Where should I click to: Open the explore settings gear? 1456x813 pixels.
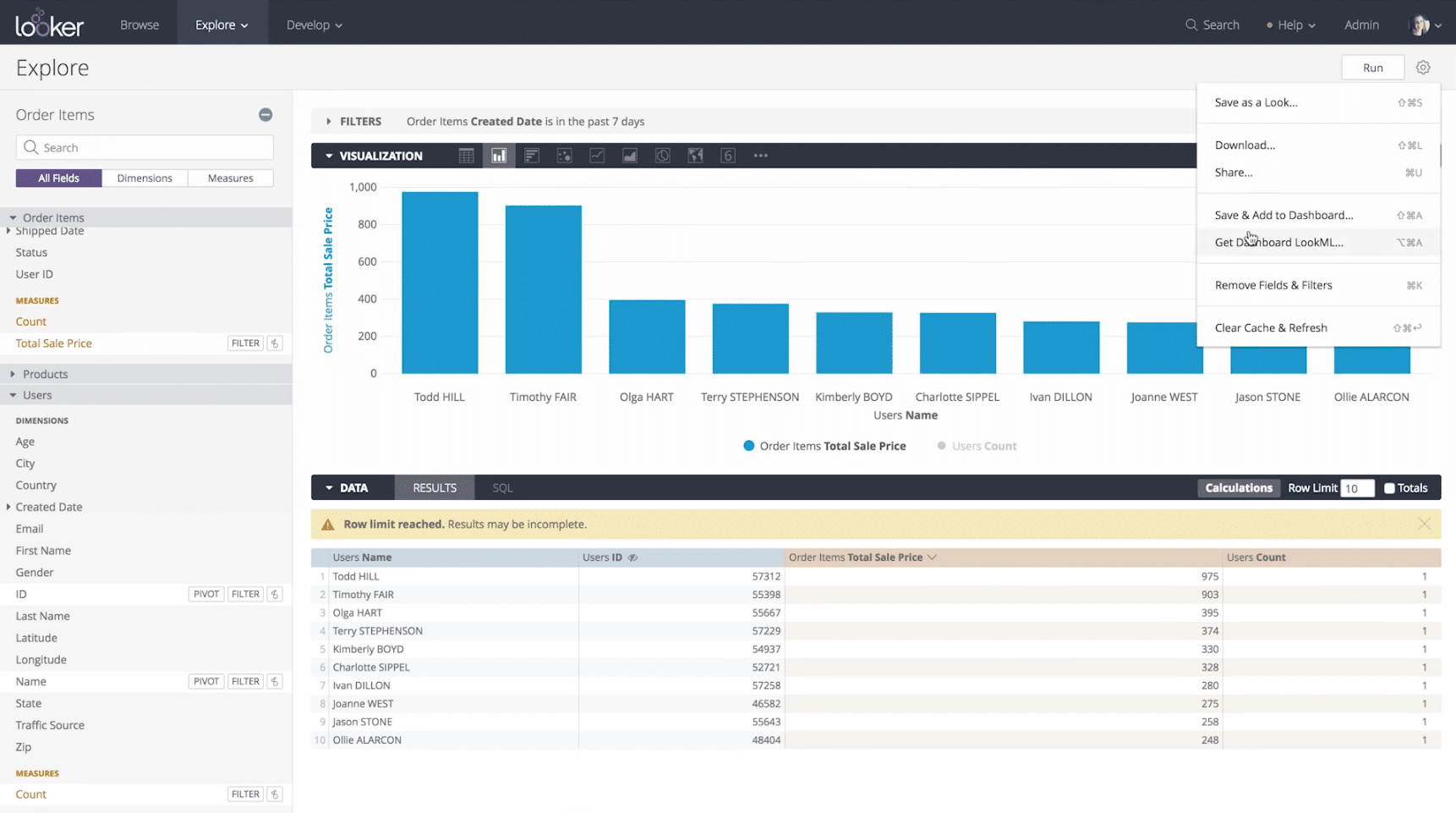1423,68
